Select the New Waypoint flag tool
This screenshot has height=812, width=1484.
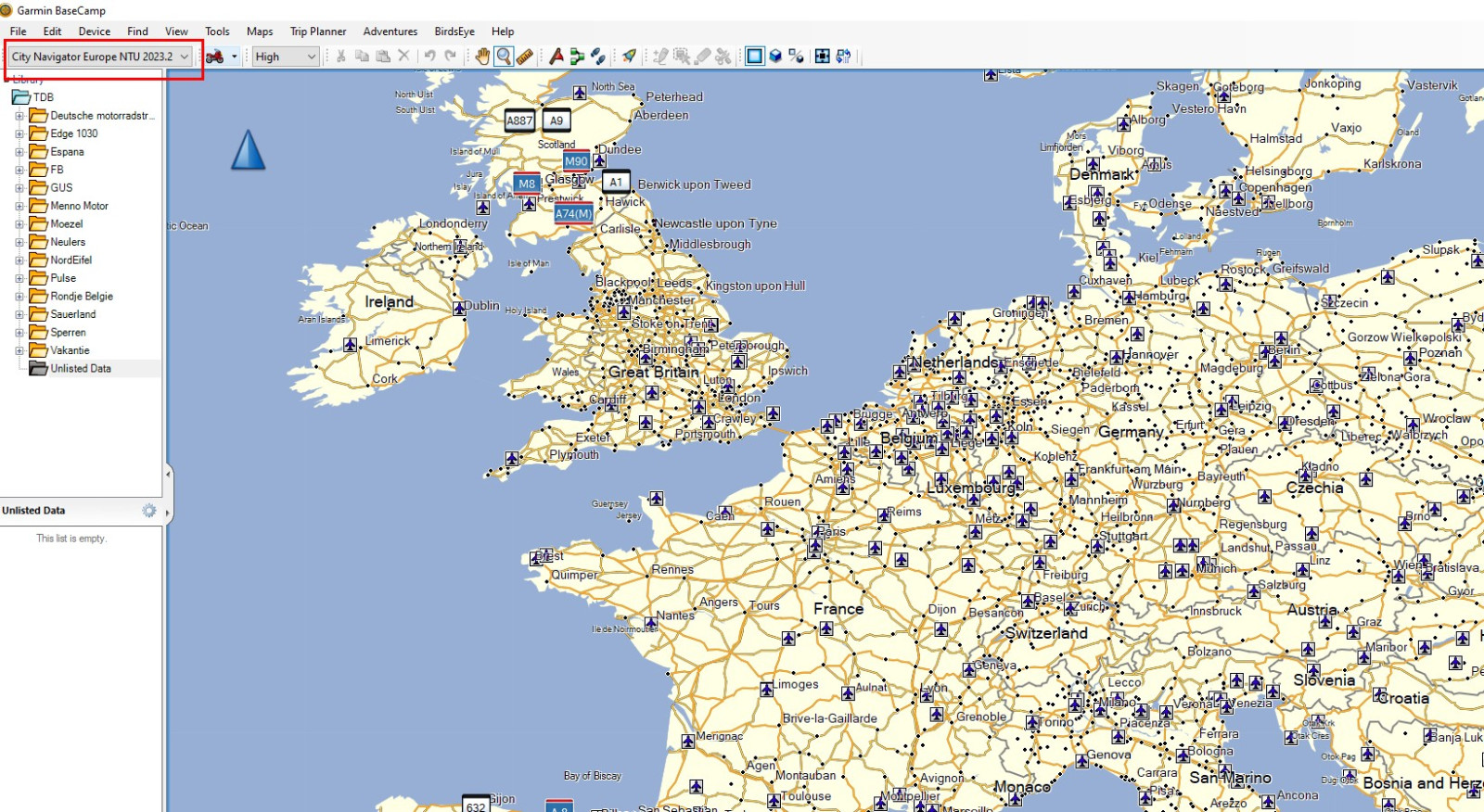[x=556, y=57]
